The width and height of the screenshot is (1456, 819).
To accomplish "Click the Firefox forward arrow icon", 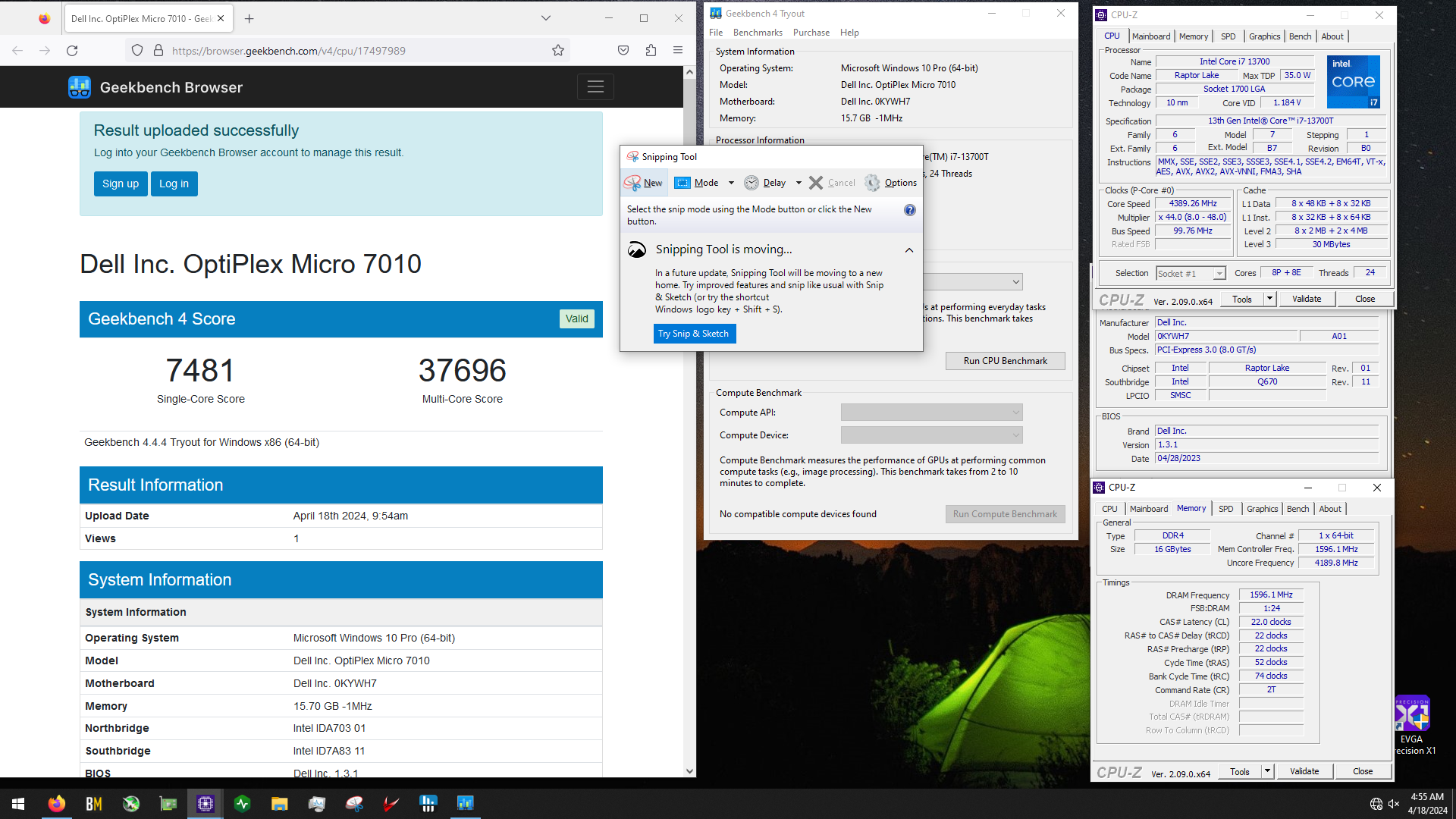I will [45, 50].
